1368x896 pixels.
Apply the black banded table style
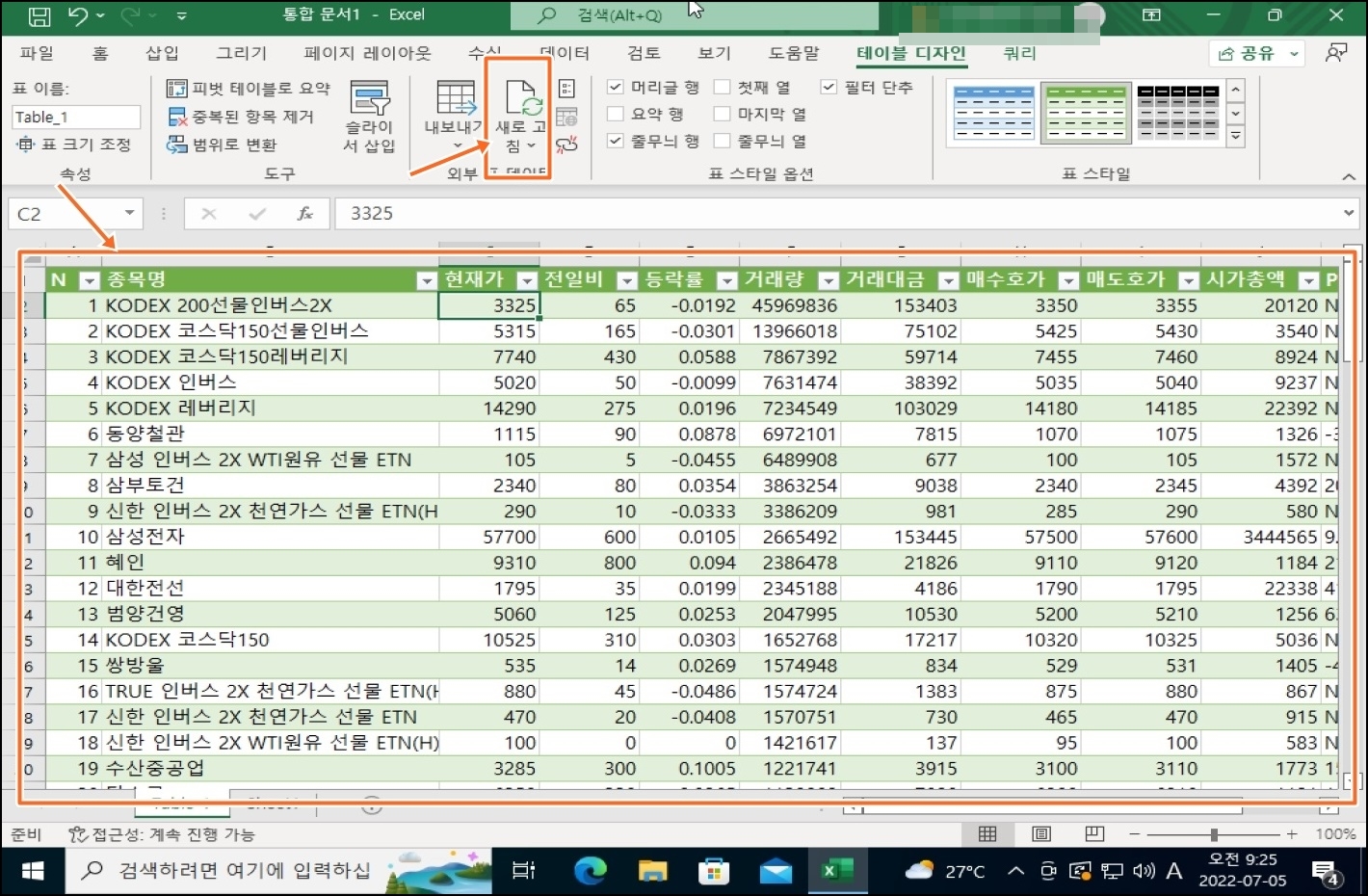1178,113
